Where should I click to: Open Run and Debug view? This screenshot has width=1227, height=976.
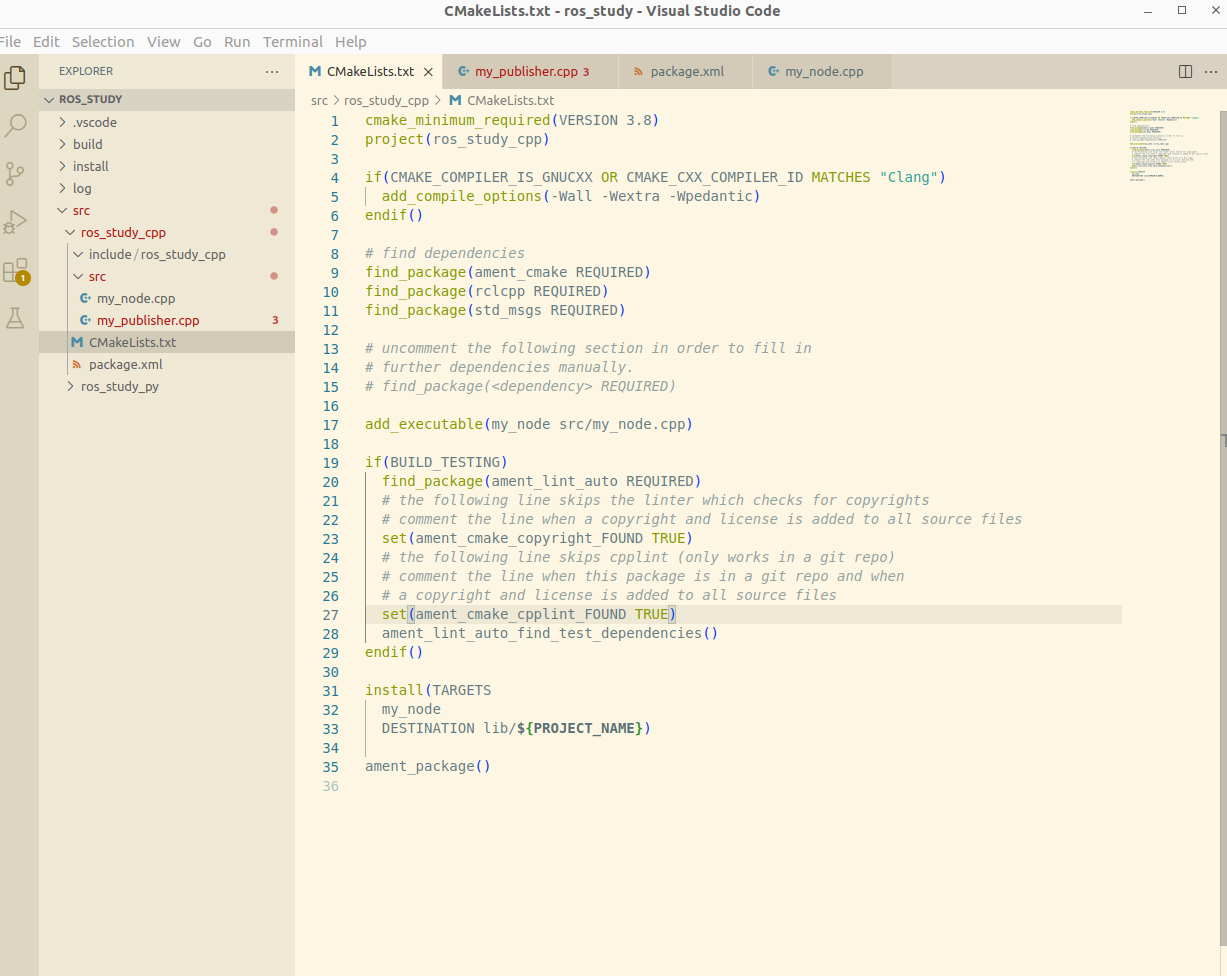tap(15, 221)
